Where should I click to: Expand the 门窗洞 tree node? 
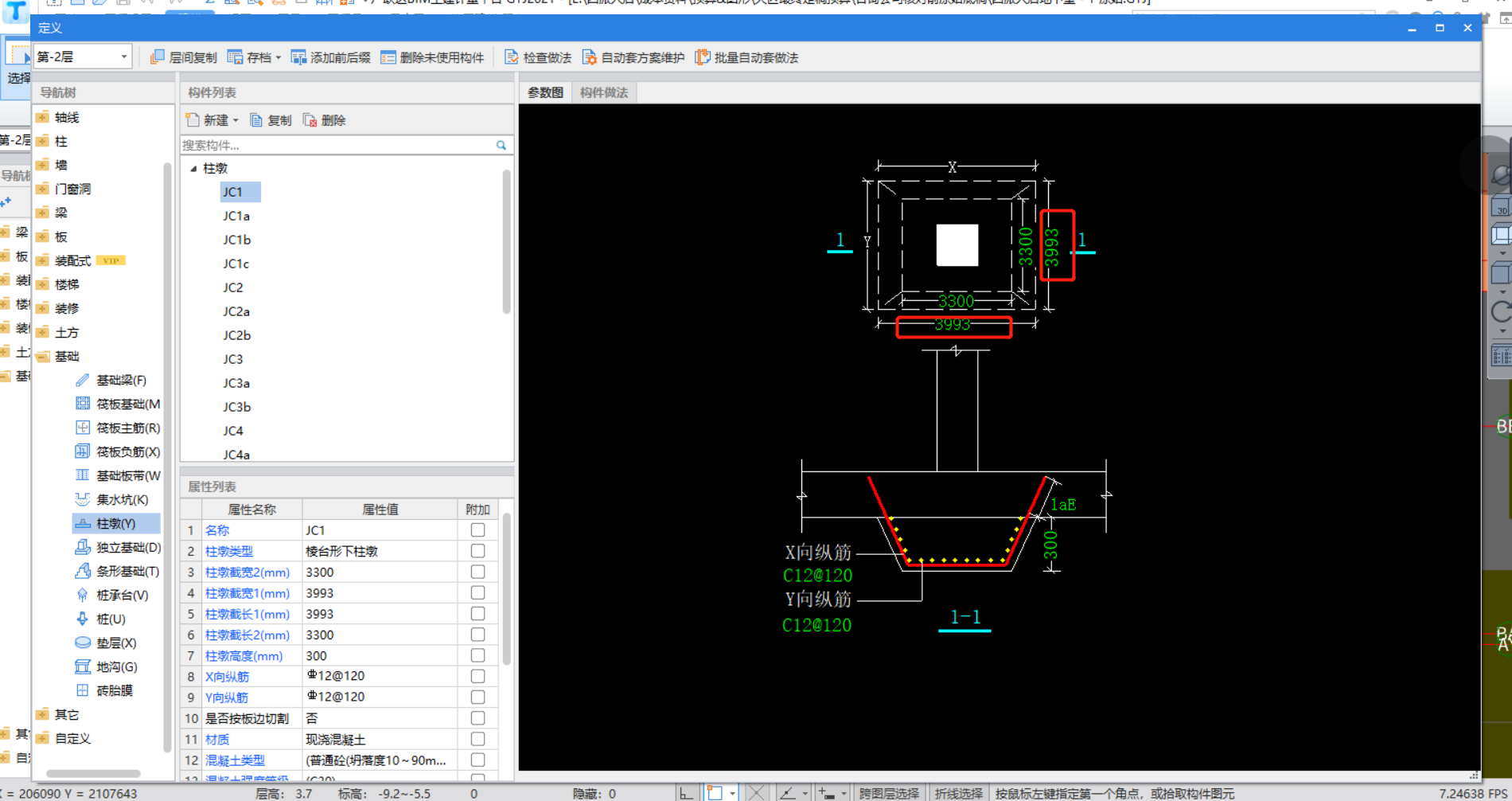pyautogui.click(x=43, y=189)
